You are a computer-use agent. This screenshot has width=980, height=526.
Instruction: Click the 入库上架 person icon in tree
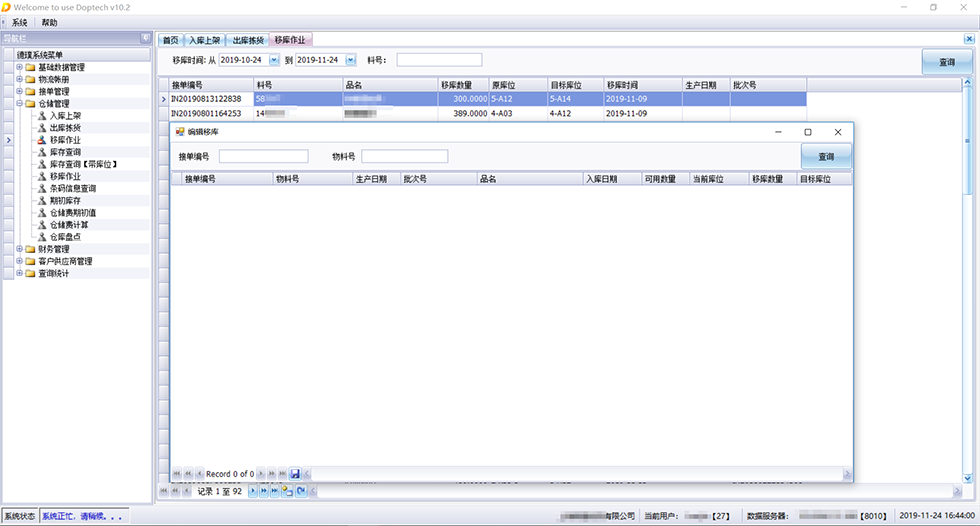(42, 116)
